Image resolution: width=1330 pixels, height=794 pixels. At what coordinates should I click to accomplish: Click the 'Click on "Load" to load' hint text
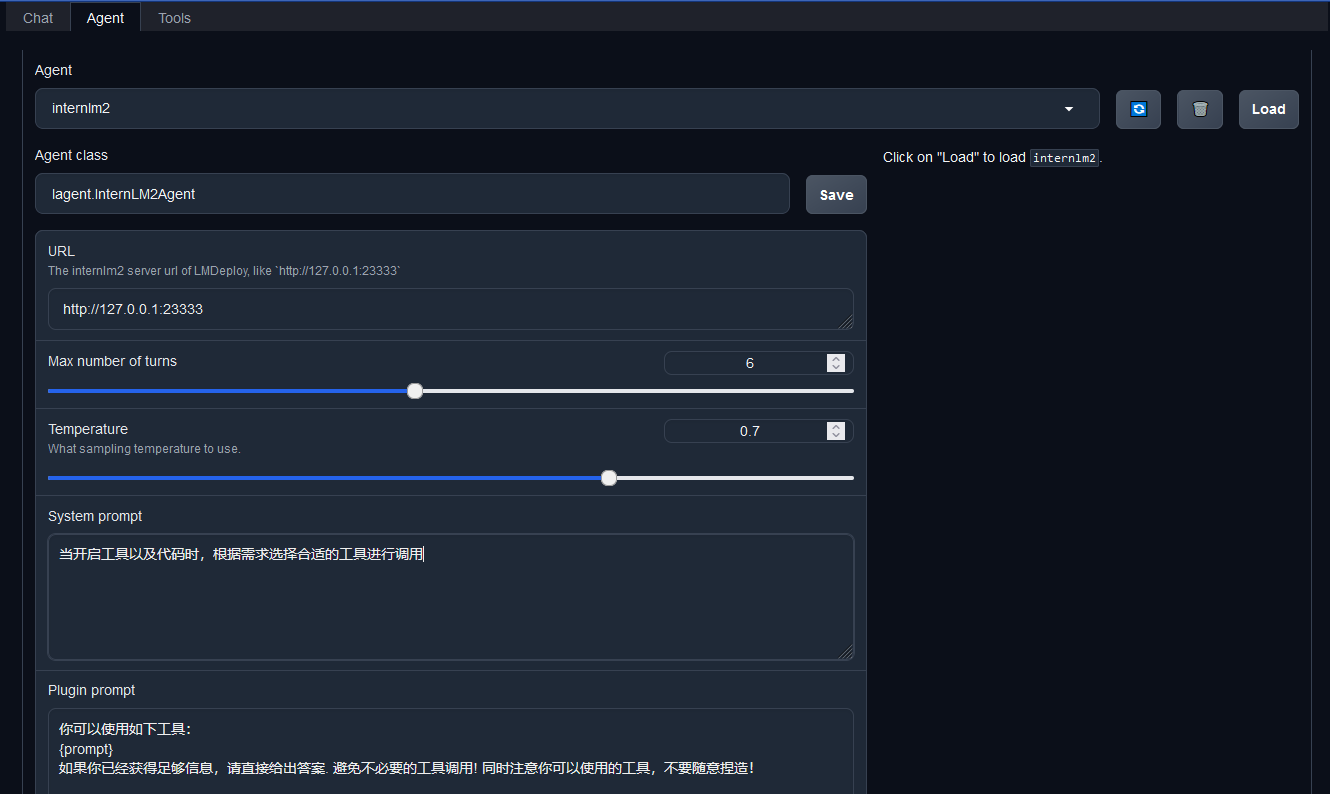(x=992, y=158)
